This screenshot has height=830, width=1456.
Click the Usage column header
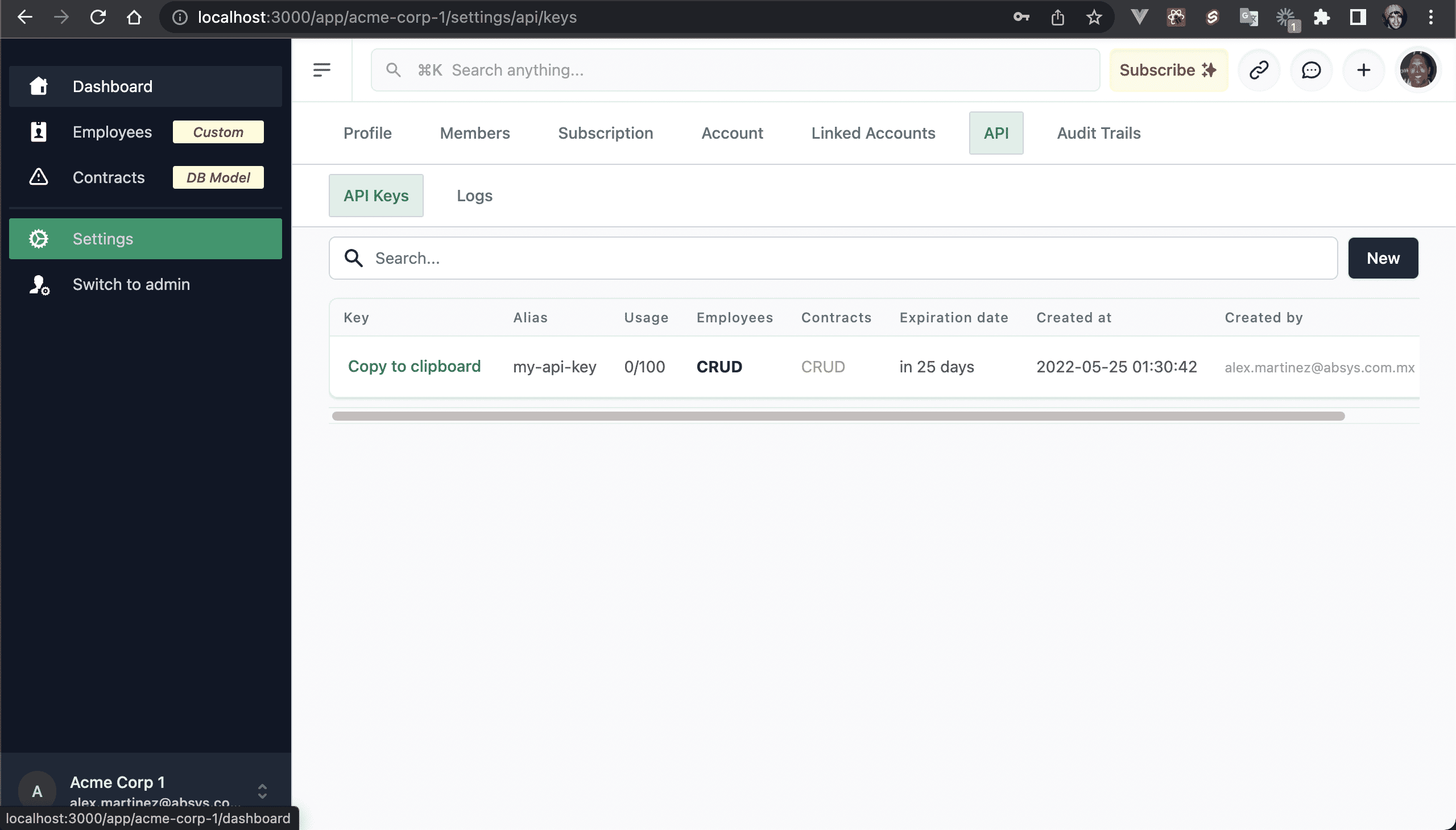coord(646,318)
